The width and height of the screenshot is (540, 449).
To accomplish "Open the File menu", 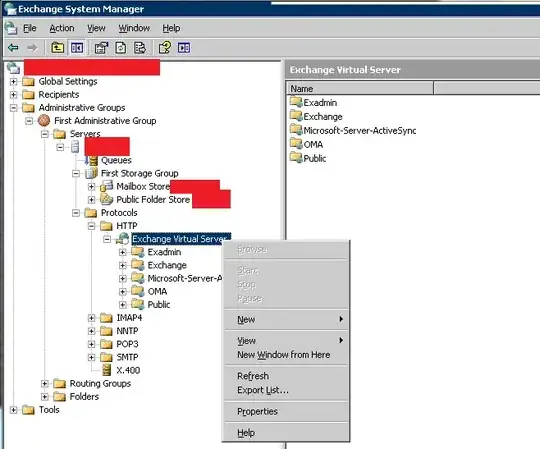I will point(30,28).
